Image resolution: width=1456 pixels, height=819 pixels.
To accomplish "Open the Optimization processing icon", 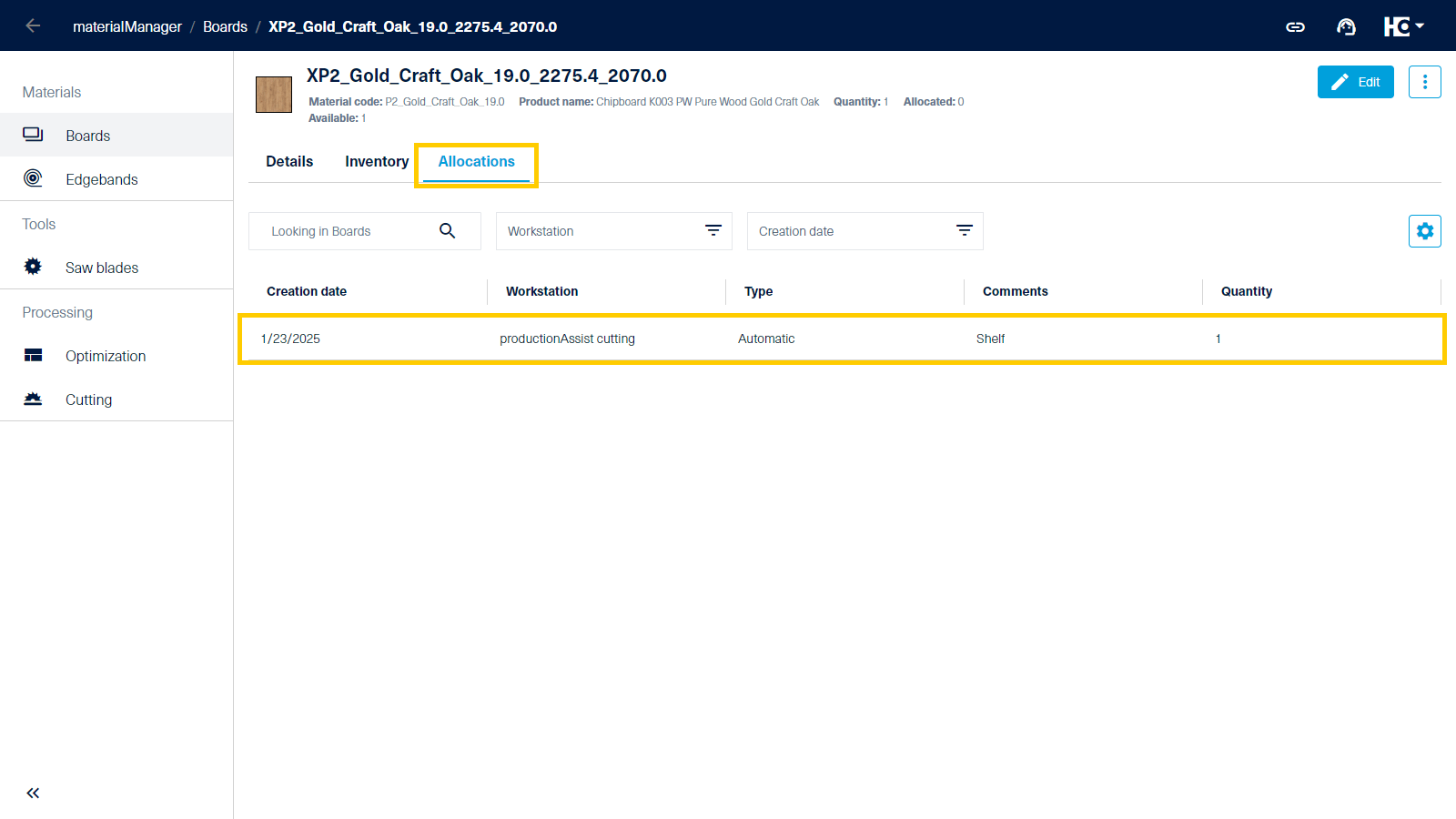I will tap(33, 355).
